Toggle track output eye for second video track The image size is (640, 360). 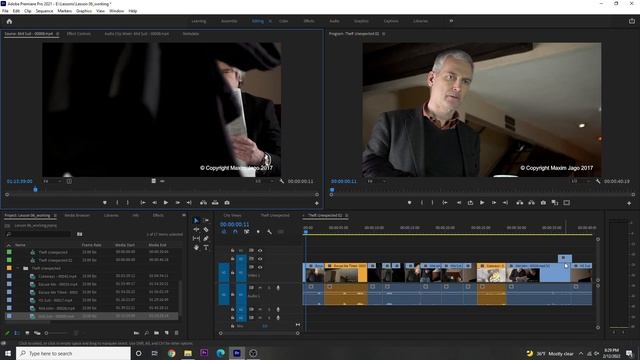coord(260,259)
